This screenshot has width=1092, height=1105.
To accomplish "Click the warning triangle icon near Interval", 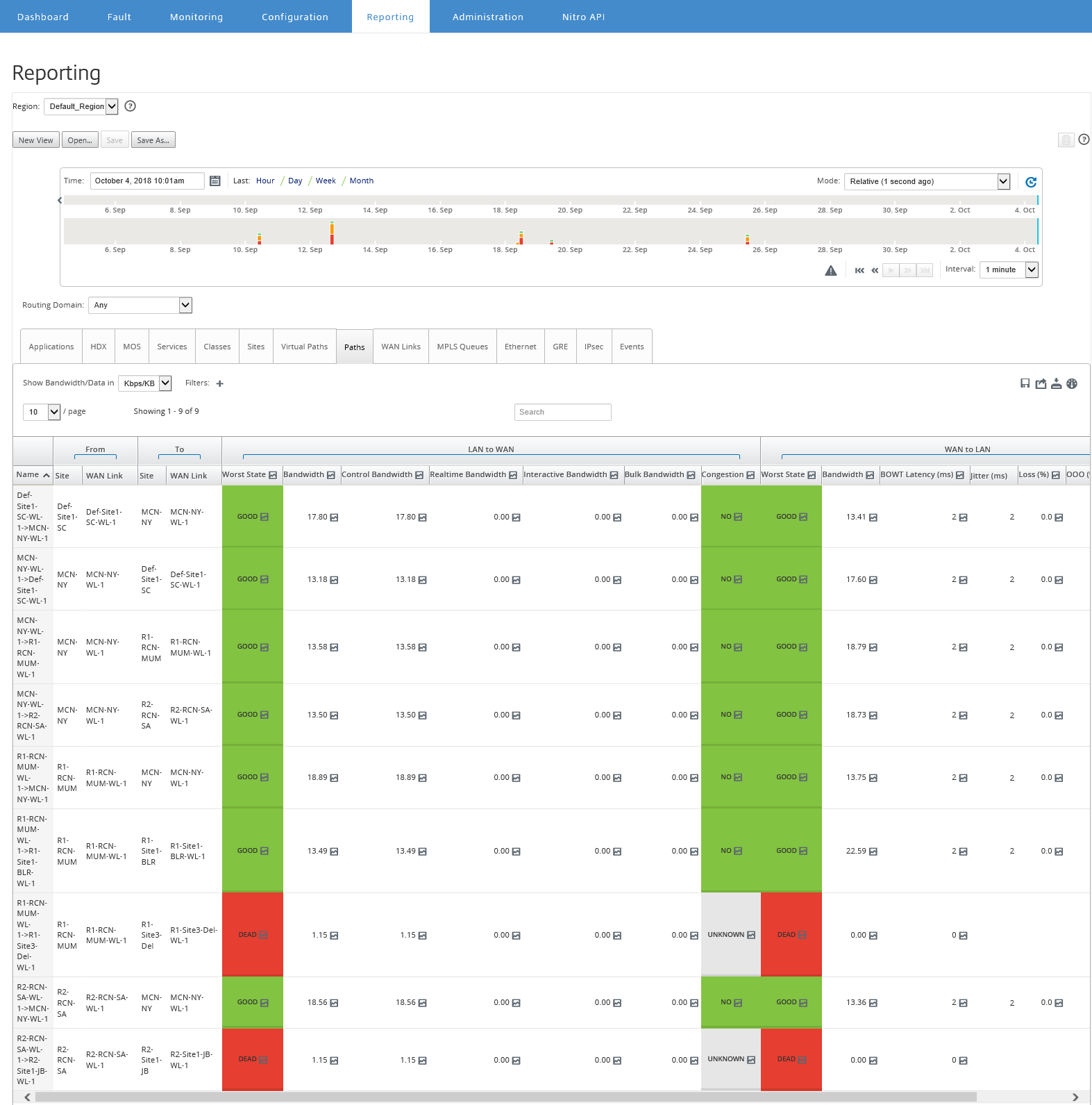I will click(x=831, y=270).
